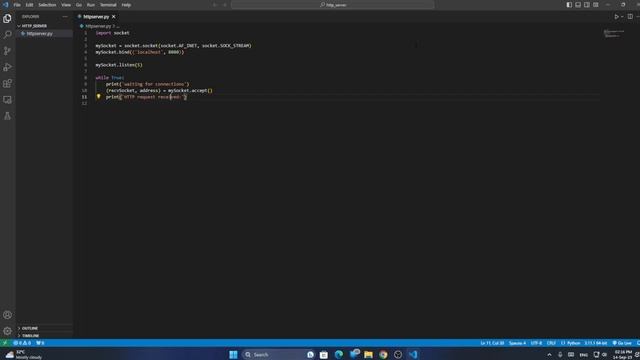Image resolution: width=640 pixels, height=360 pixels.
Task: Open Explorer Views and More Actions menu
Action: point(65,17)
